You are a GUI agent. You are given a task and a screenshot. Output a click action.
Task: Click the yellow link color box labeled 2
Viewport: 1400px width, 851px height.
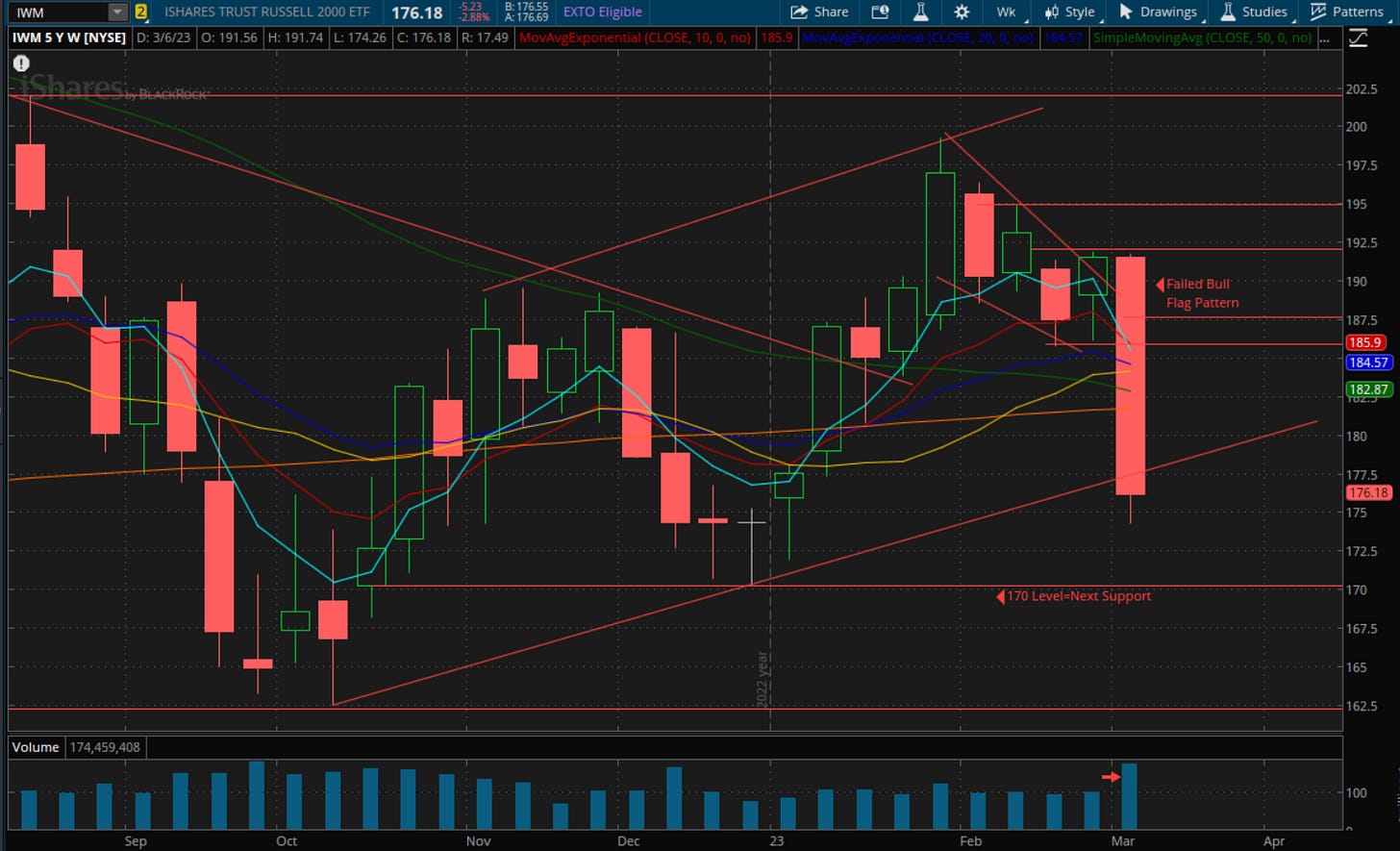pyautogui.click(x=141, y=13)
